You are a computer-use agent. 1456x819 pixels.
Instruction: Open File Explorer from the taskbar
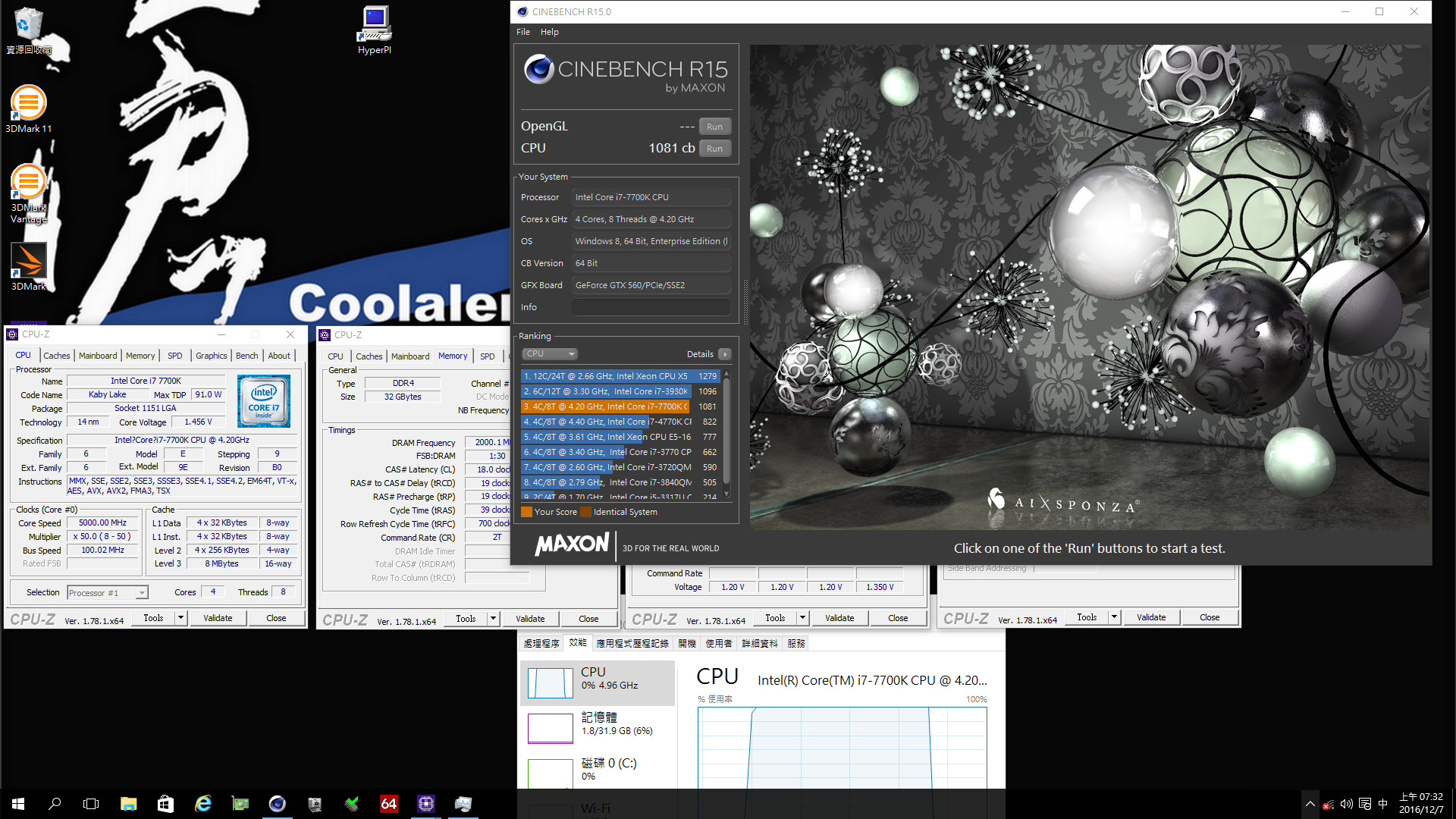128,804
